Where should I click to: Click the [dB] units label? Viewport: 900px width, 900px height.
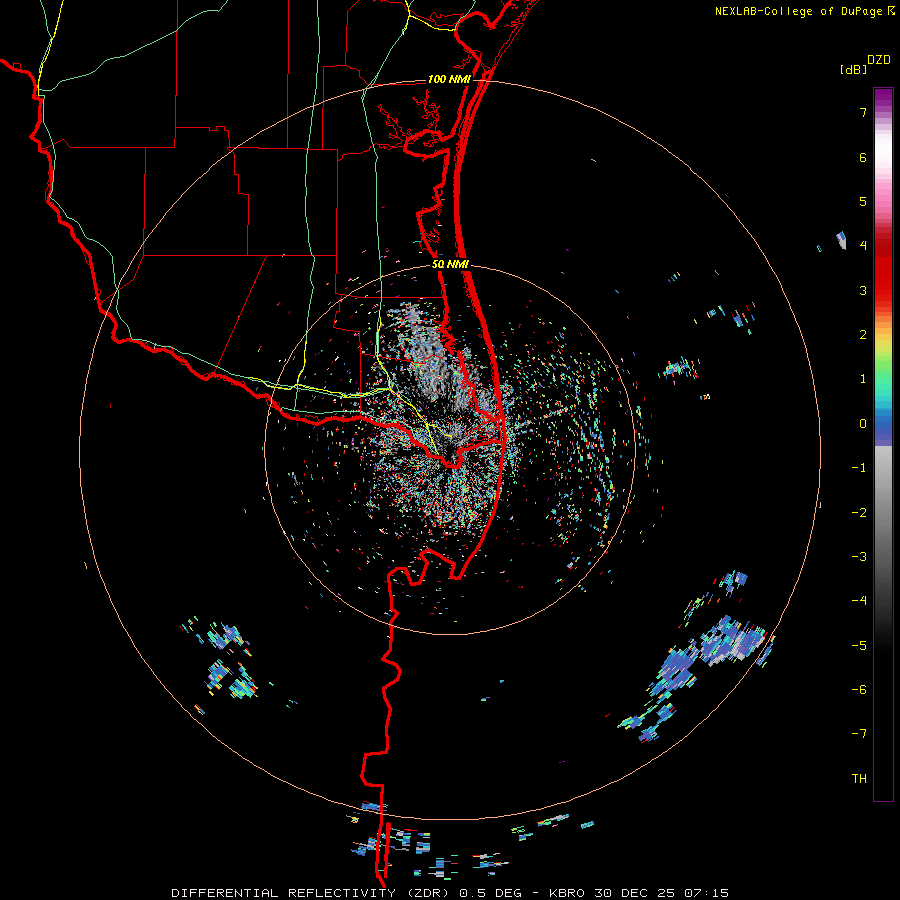point(853,69)
